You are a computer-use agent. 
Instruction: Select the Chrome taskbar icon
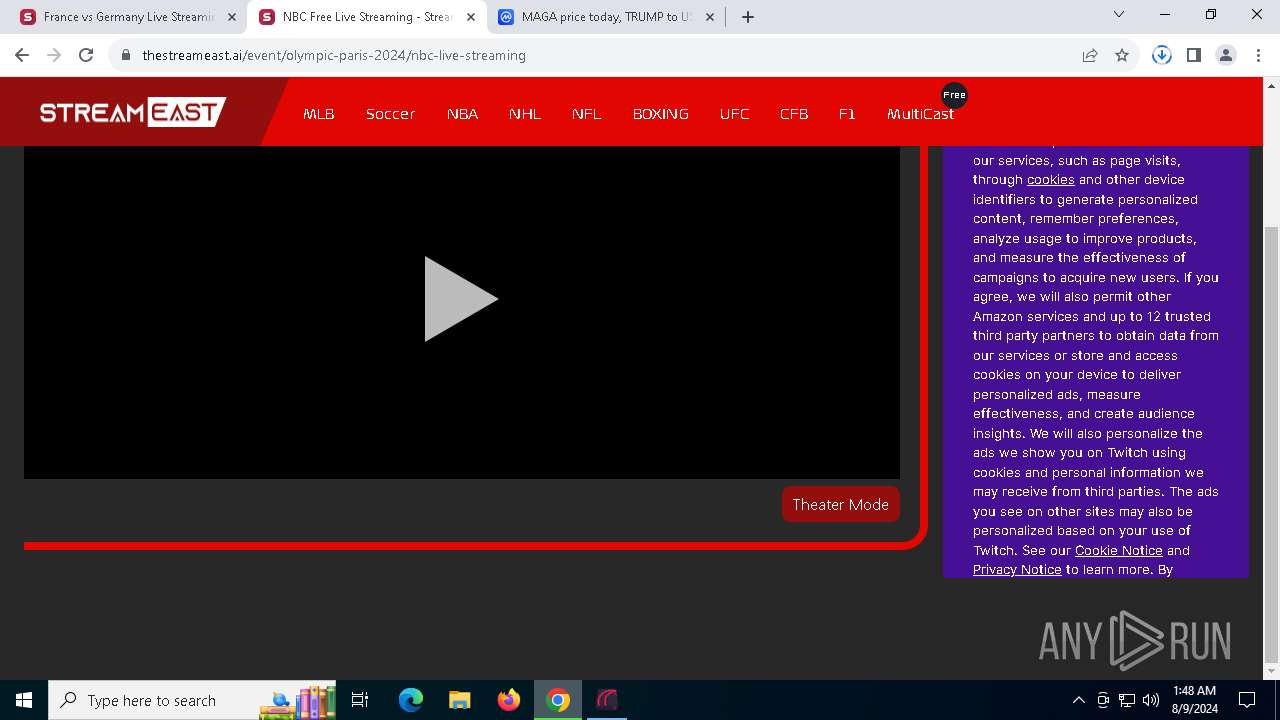point(558,700)
